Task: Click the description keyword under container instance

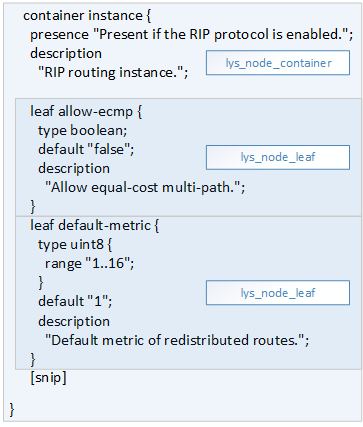Action: tap(66, 54)
